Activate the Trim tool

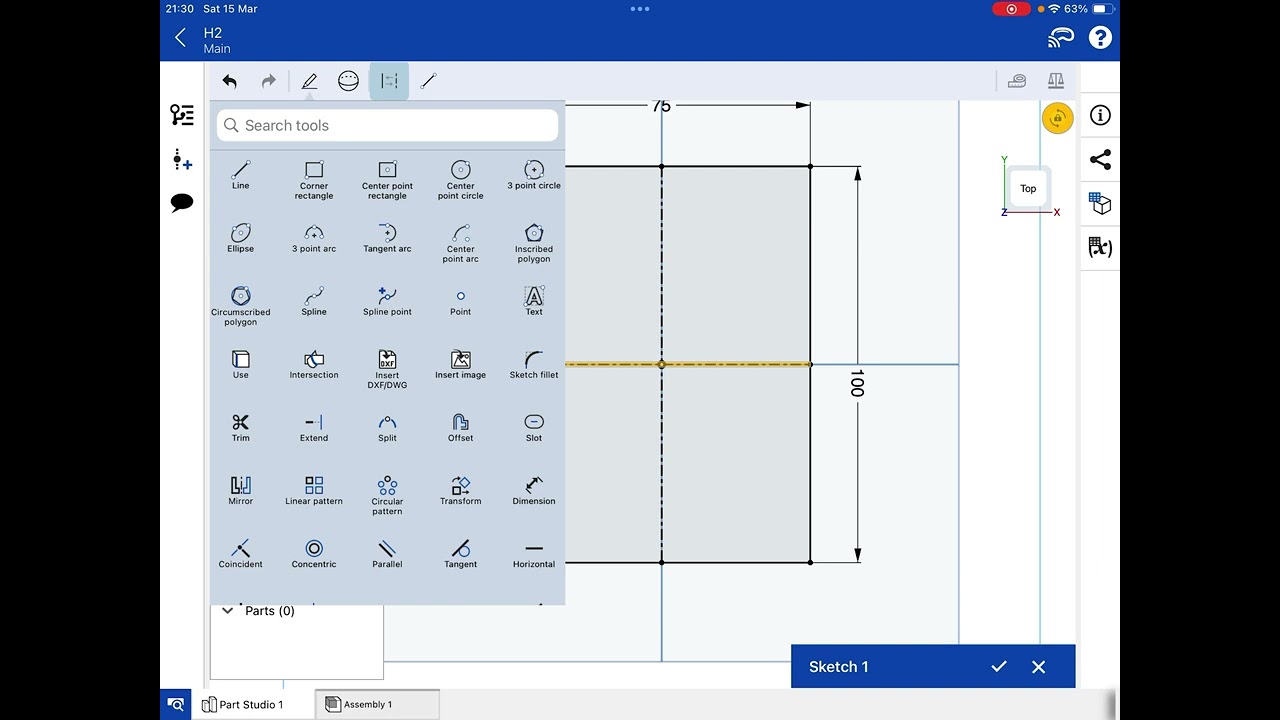tap(241, 427)
